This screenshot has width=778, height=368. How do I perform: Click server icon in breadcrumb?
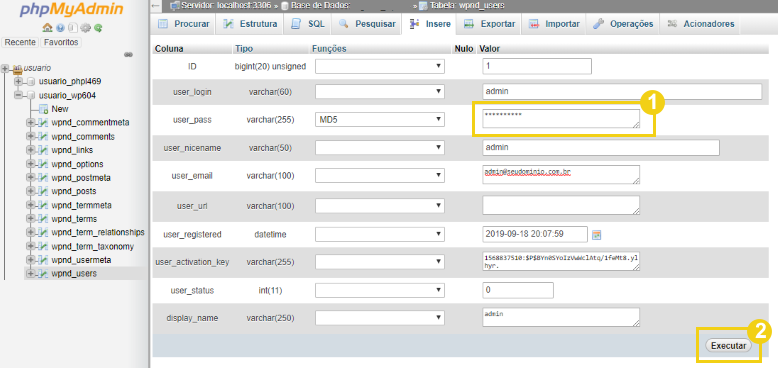tap(174, 5)
